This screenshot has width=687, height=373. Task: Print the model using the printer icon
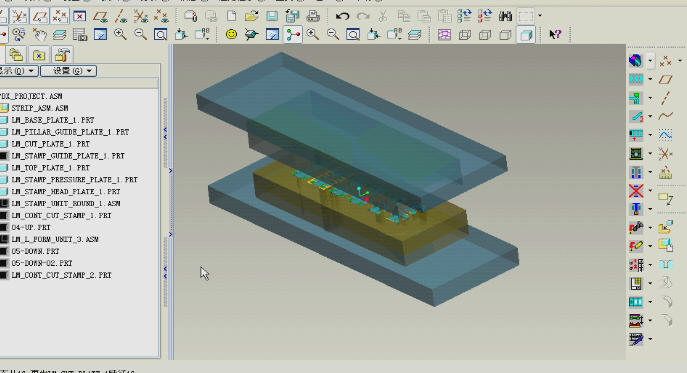pos(313,16)
